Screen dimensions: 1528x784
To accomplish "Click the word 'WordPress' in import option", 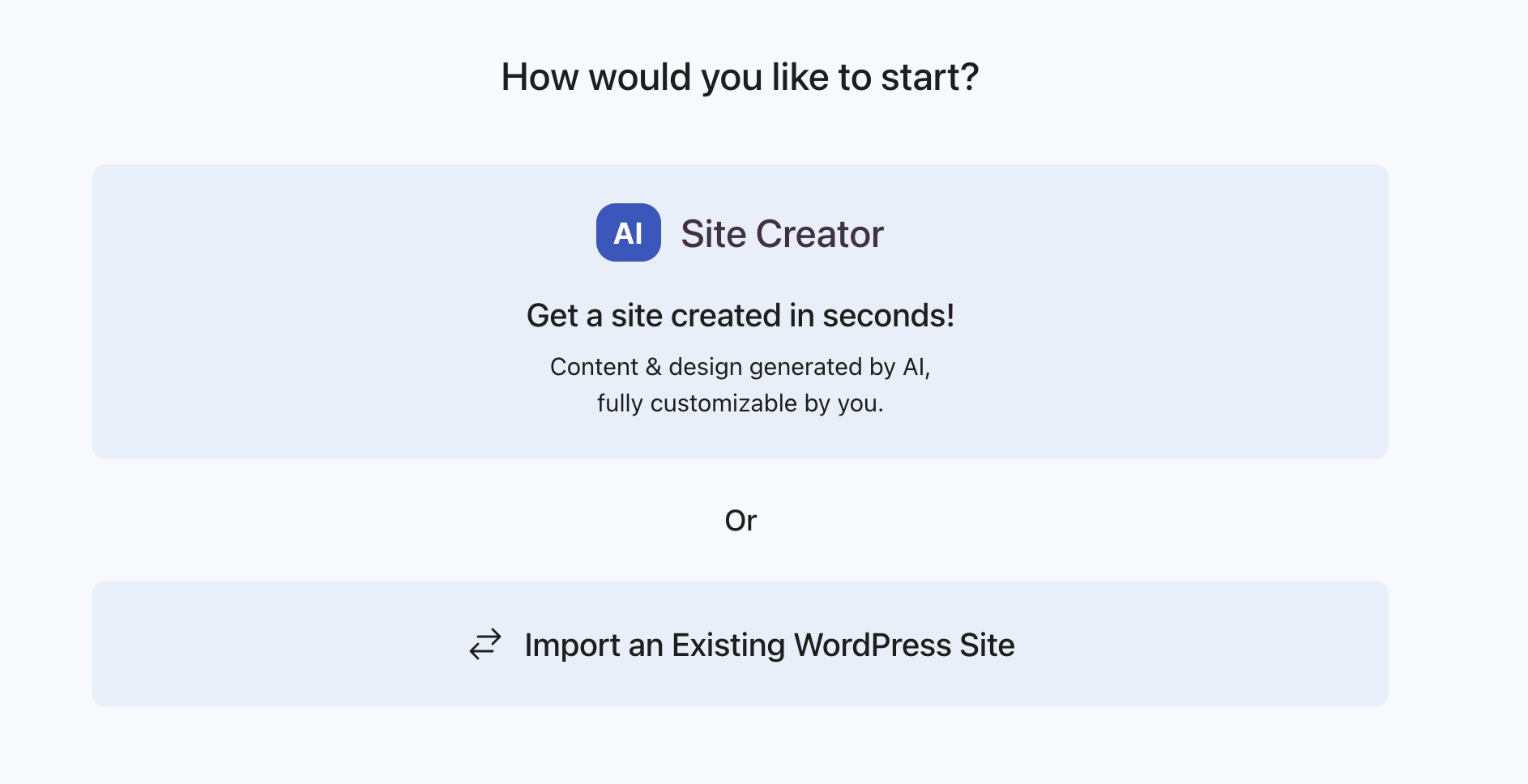I will tap(873, 646).
